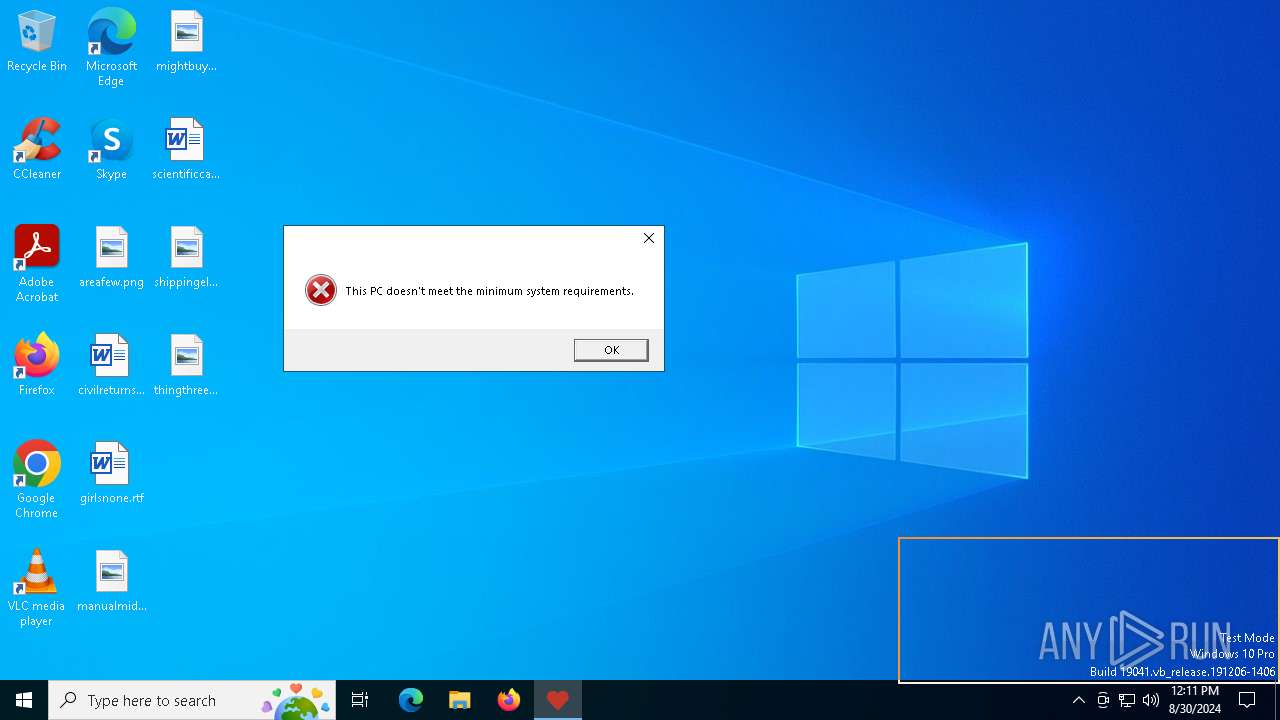Image resolution: width=1280 pixels, height=720 pixels.
Task: Launch Firefox from the taskbar
Action: point(509,700)
